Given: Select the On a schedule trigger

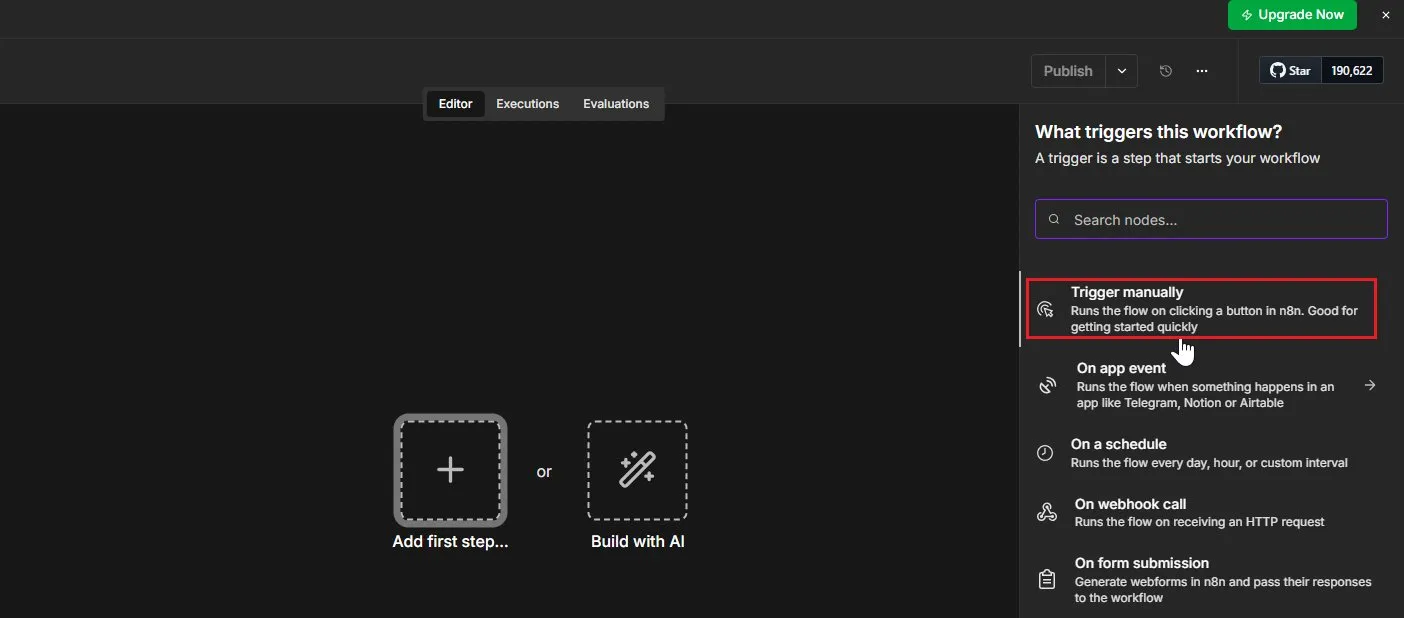Looking at the screenshot, I should click(1204, 453).
